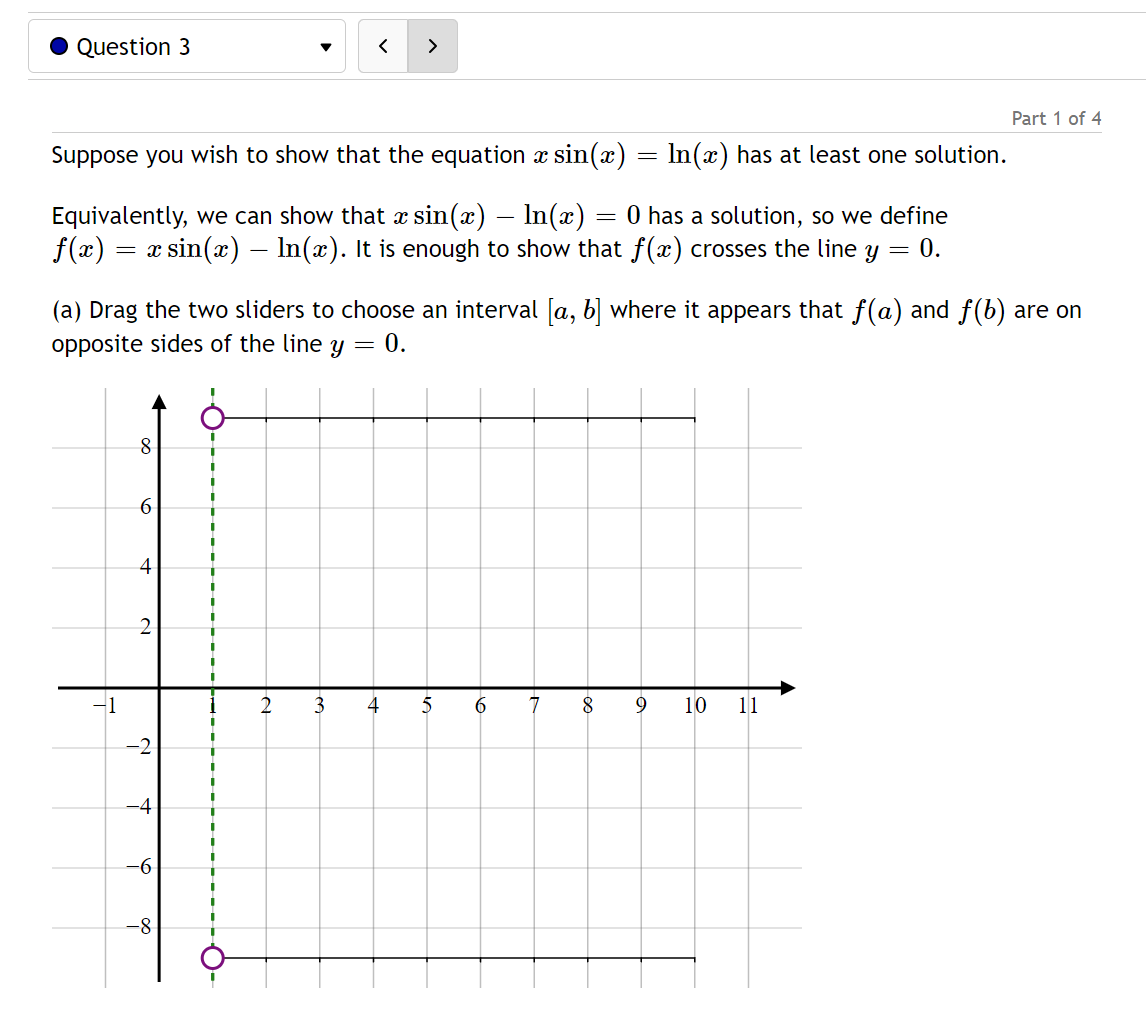Click the x-axis label 8
The height and width of the screenshot is (1021, 1146).
[x=588, y=705]
